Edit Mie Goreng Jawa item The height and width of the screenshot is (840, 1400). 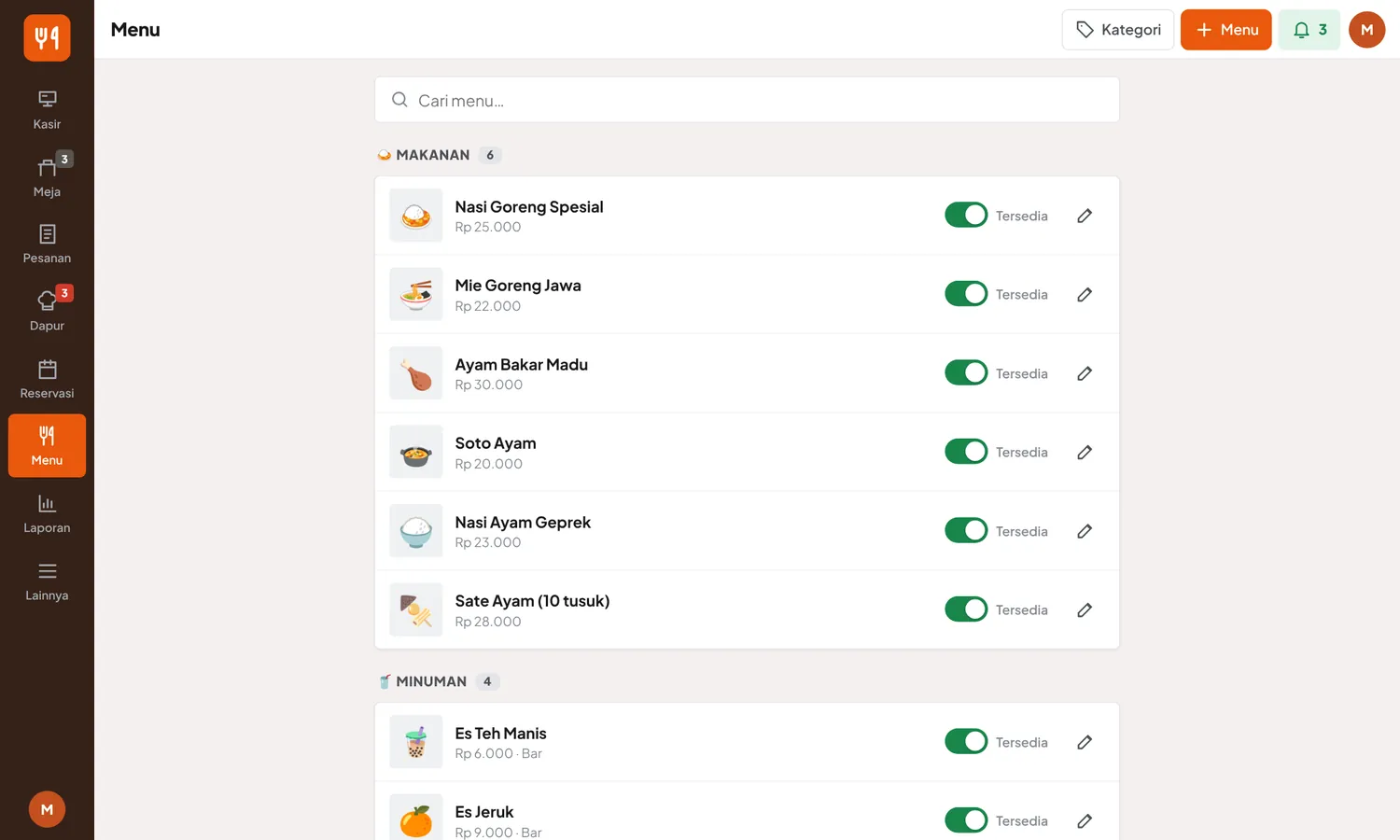(1085, 294)
